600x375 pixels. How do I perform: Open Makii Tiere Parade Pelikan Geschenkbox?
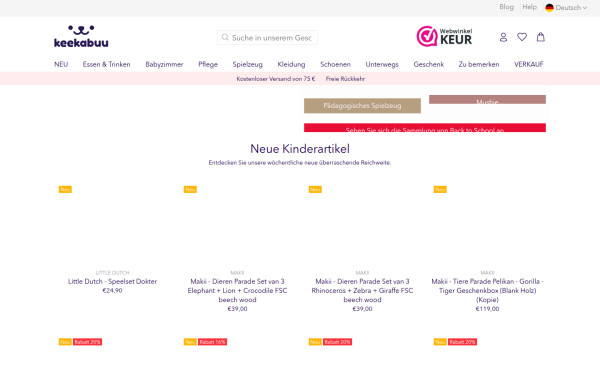487,290
